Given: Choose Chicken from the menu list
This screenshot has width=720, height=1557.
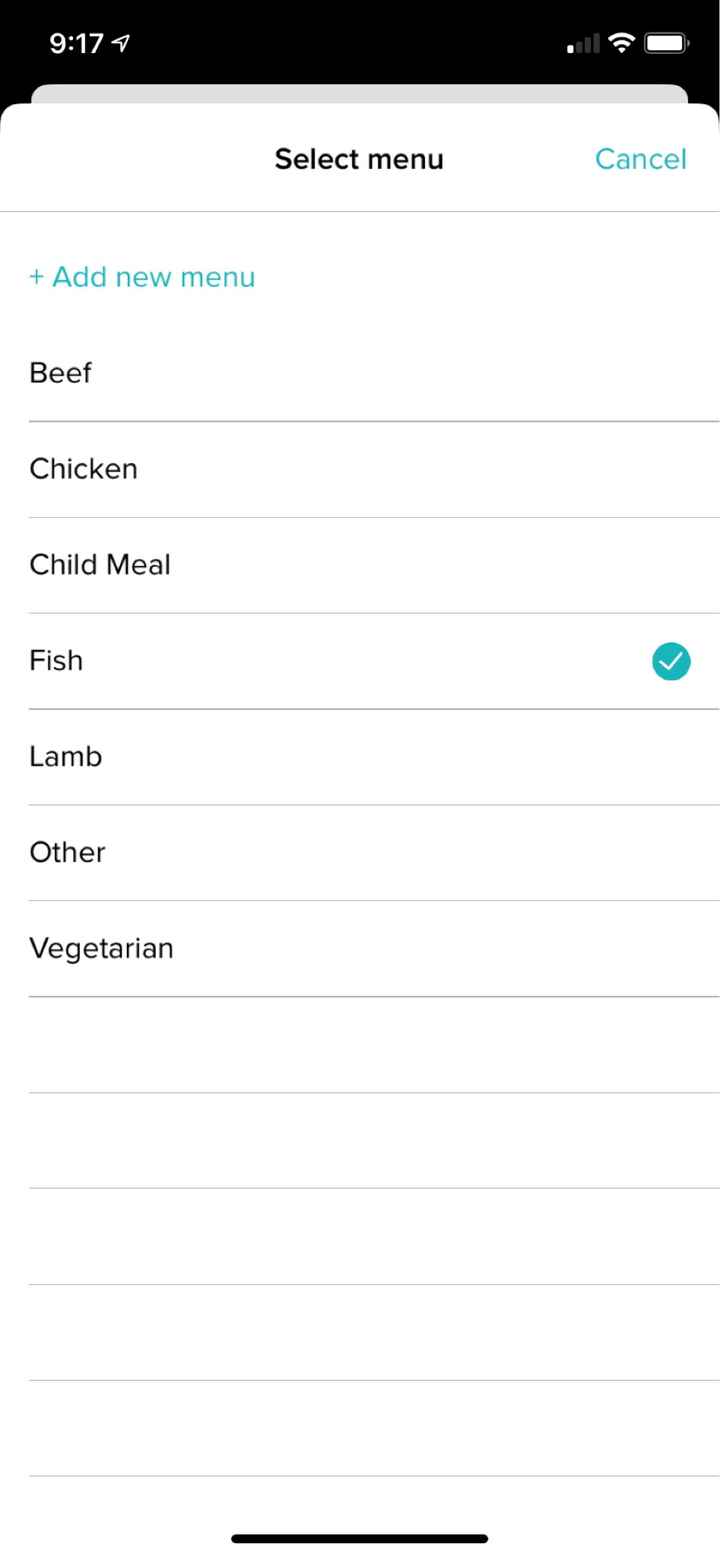Looking at the screenshot, I should 84,469.
